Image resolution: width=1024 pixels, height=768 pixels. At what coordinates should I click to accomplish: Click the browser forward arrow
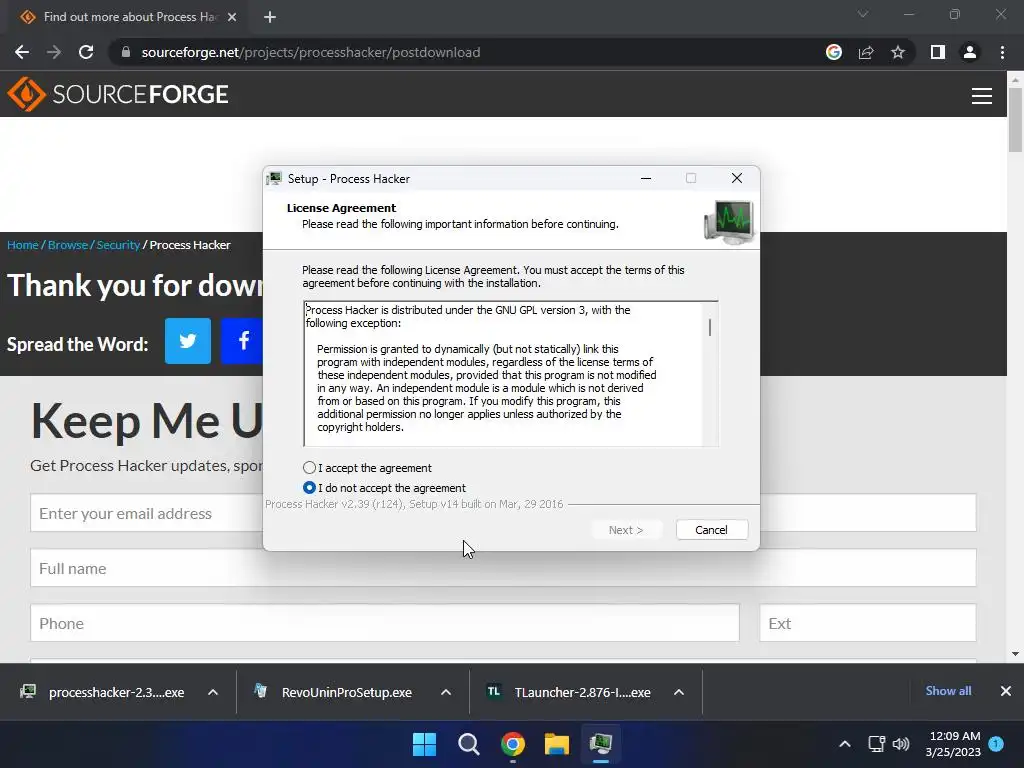click(54, 52)
